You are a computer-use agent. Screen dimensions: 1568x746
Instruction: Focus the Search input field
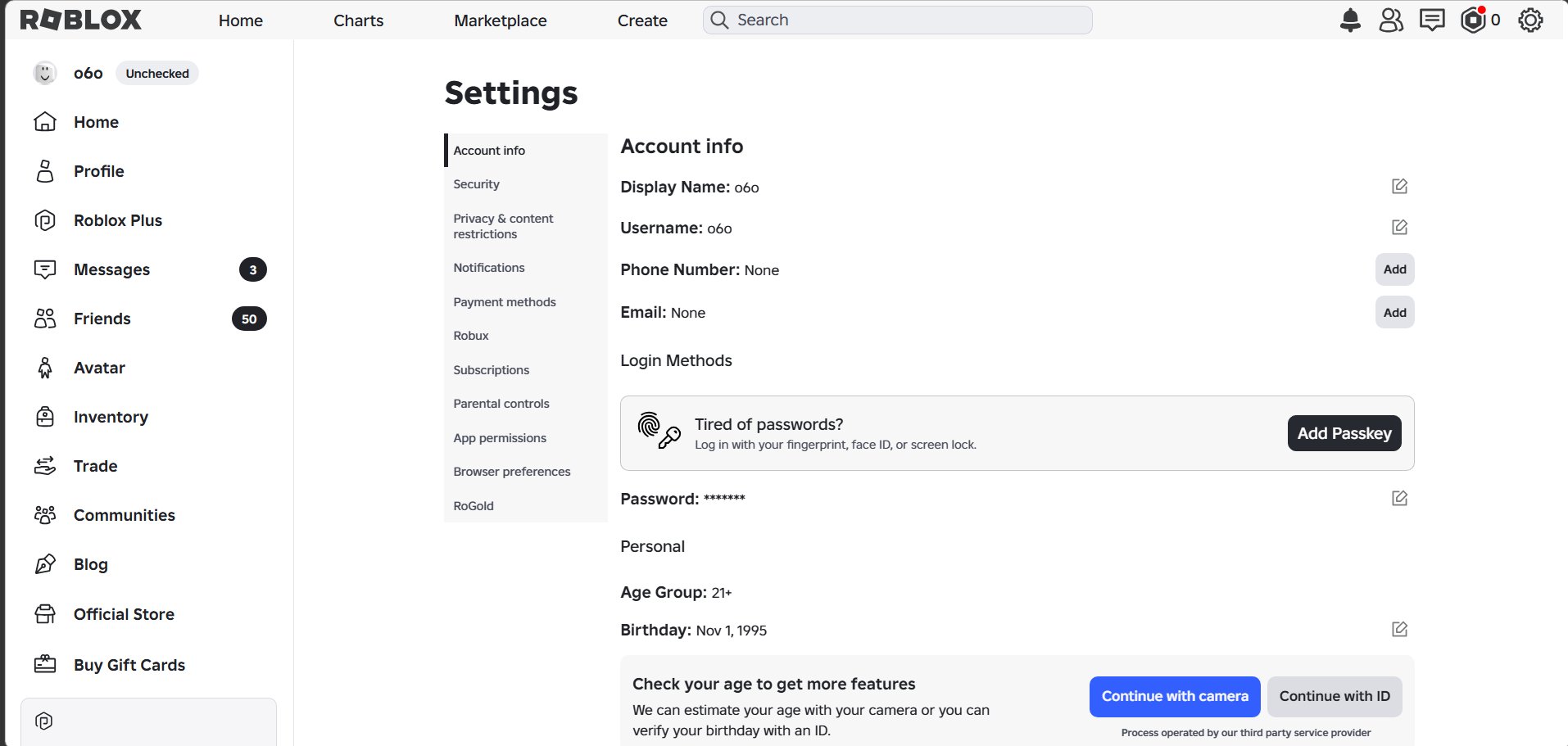click(897, 20)
